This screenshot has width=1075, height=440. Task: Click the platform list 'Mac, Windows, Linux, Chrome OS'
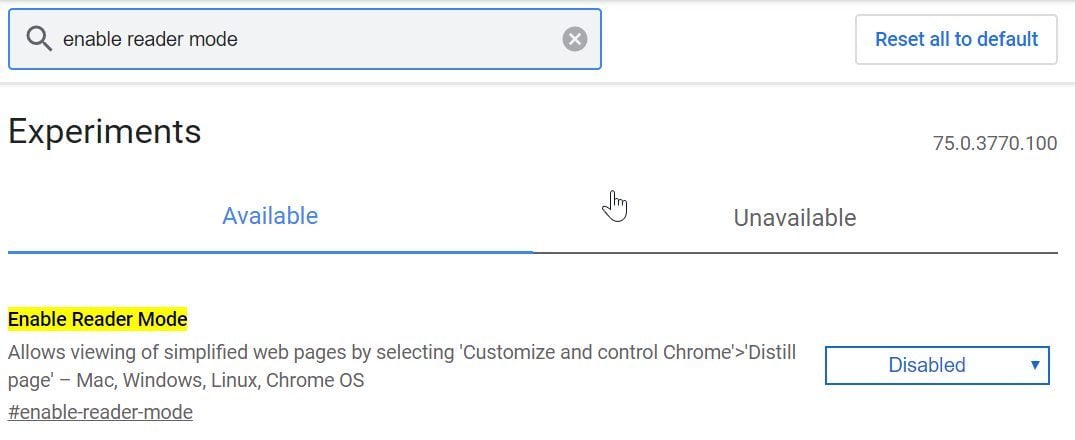coord(220,380)
